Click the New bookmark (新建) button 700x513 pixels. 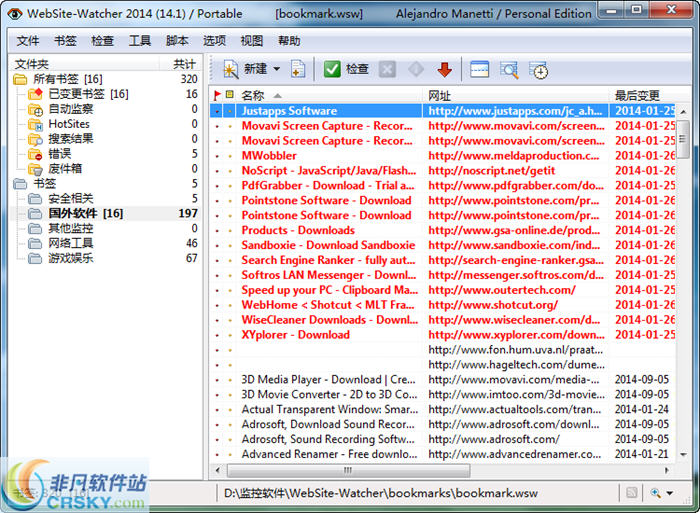coord(245,69)
